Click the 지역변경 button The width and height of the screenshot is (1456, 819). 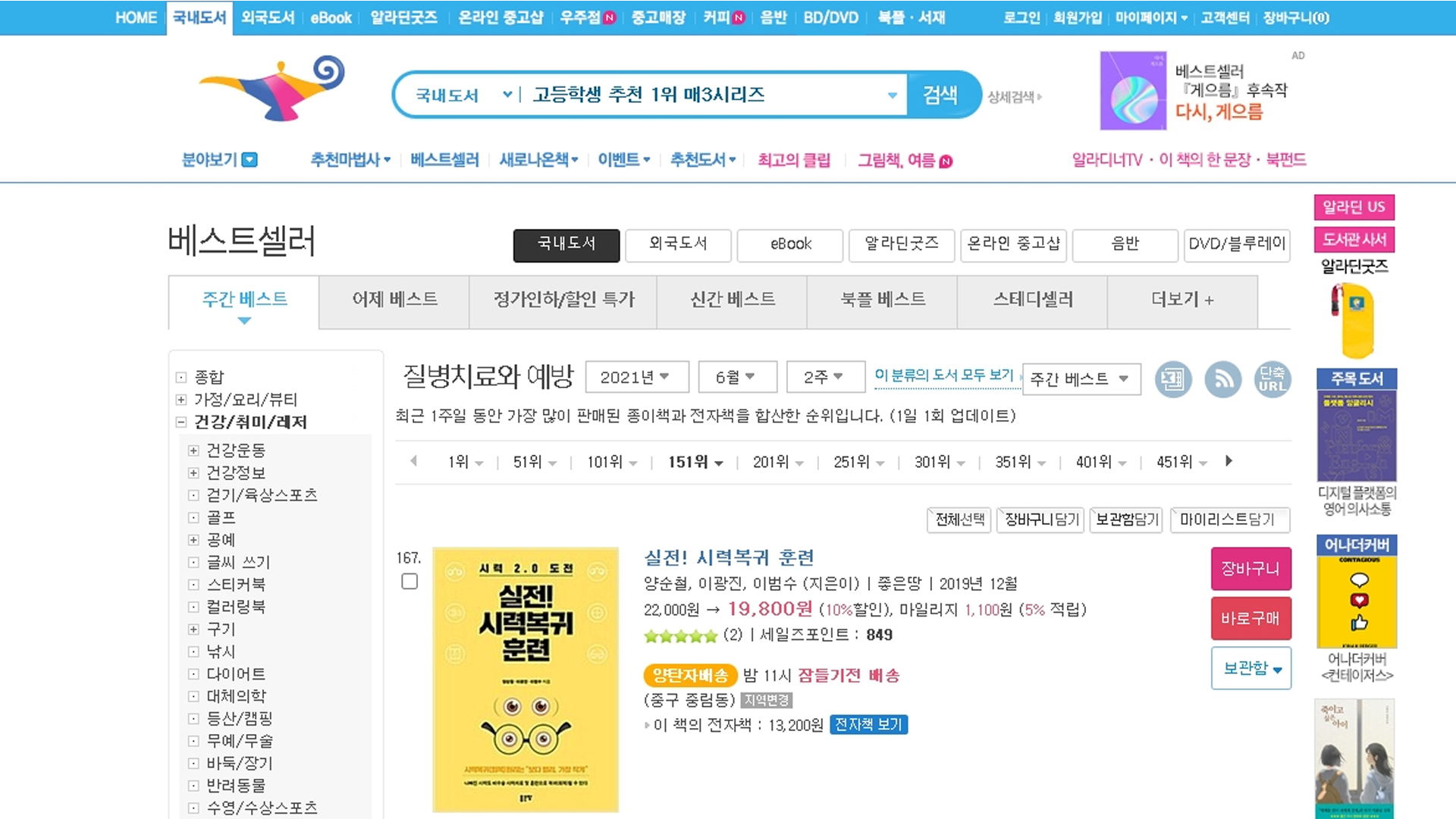coord(766,700)
